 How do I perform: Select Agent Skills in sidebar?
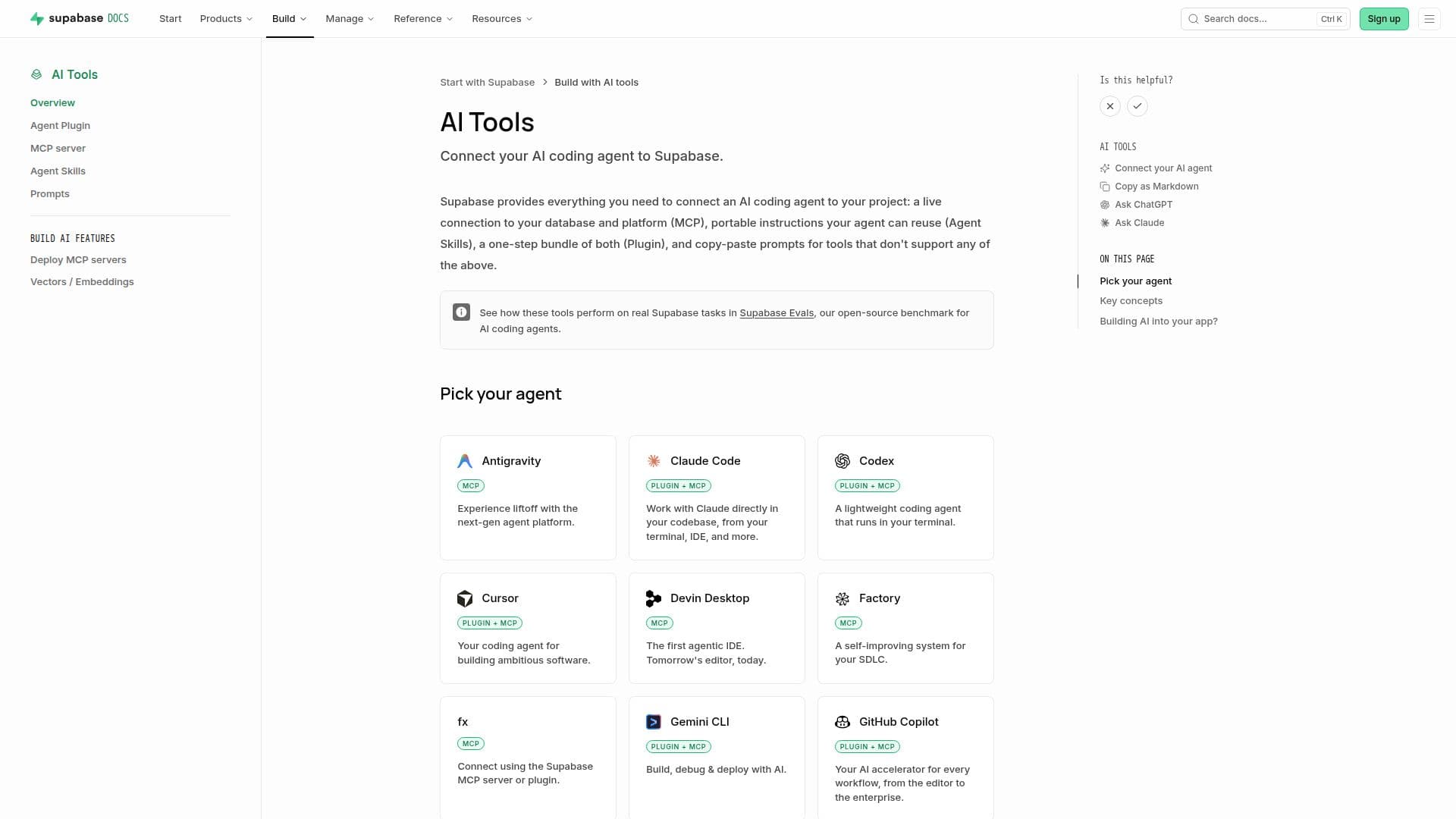tap(58, 171)
